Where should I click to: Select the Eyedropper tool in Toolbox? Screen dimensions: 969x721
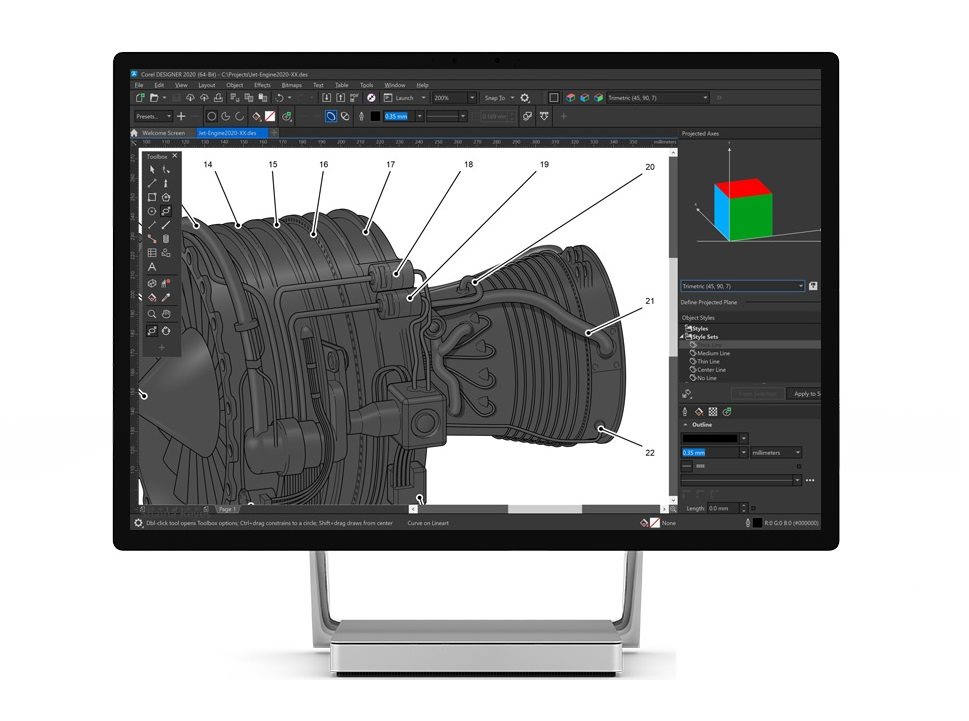pos(166,298)
